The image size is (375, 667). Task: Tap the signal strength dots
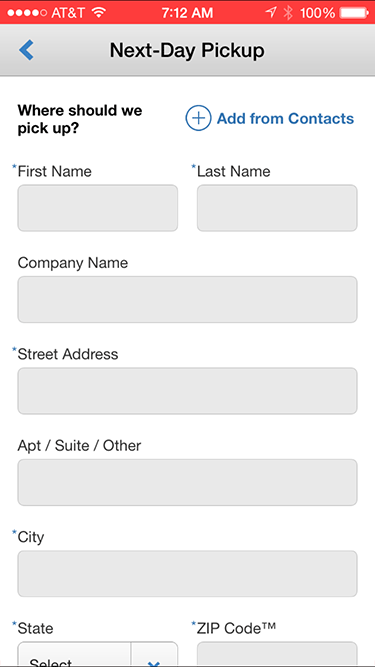click(27, 13)
